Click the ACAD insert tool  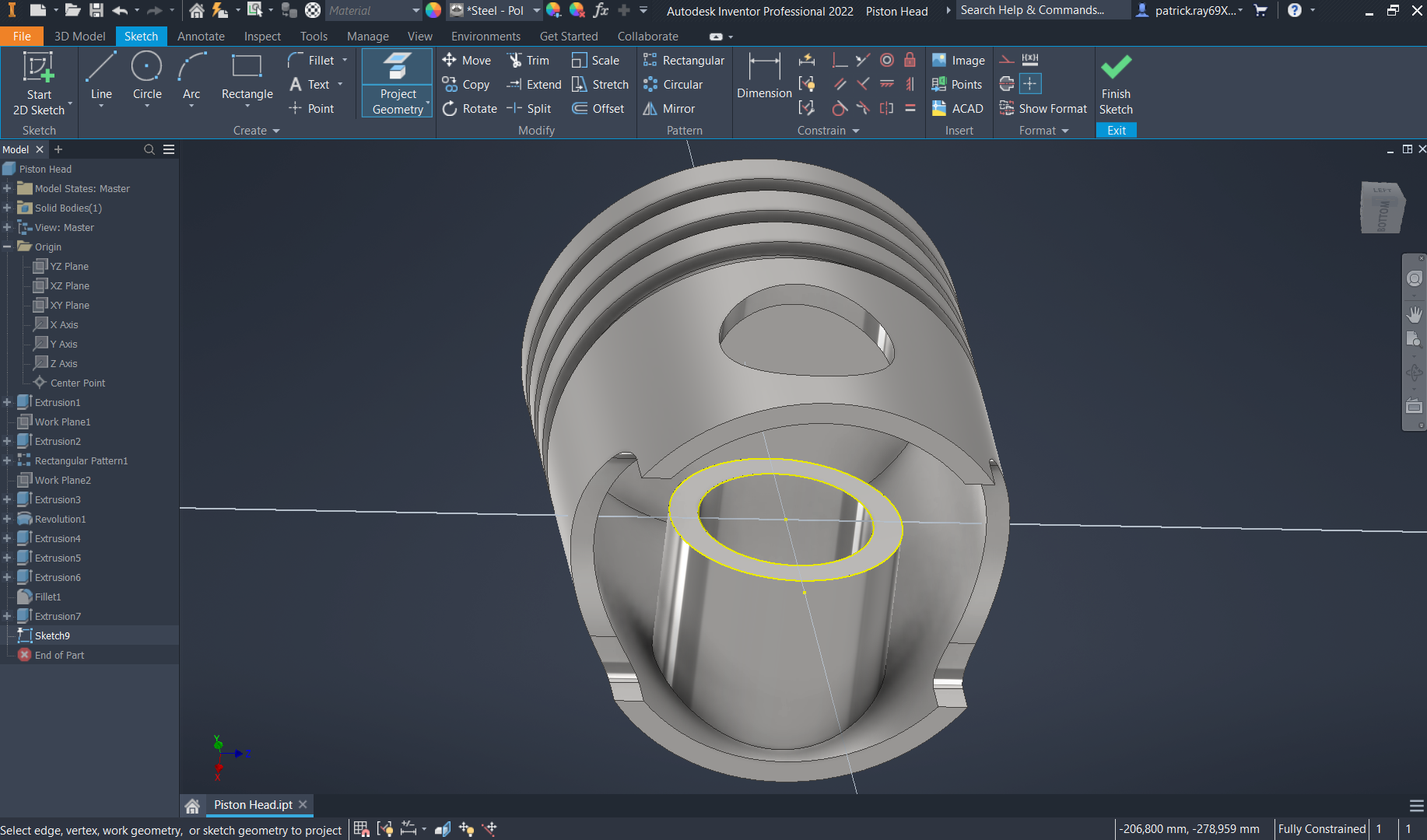point(958,108)
